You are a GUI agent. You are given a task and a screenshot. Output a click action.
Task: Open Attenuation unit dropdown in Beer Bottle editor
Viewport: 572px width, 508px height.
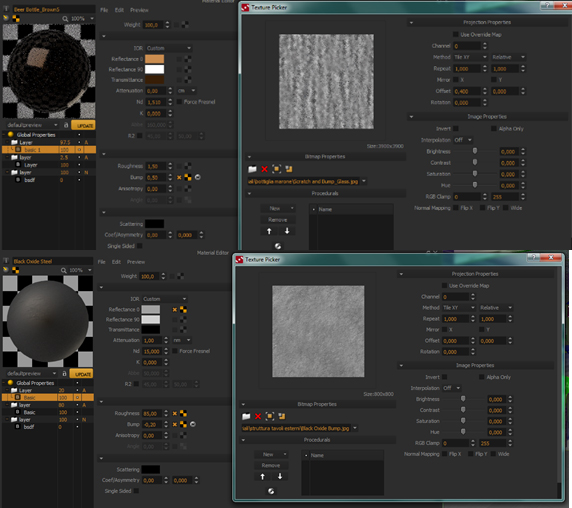pyautogui.click(x=186, y=90)
